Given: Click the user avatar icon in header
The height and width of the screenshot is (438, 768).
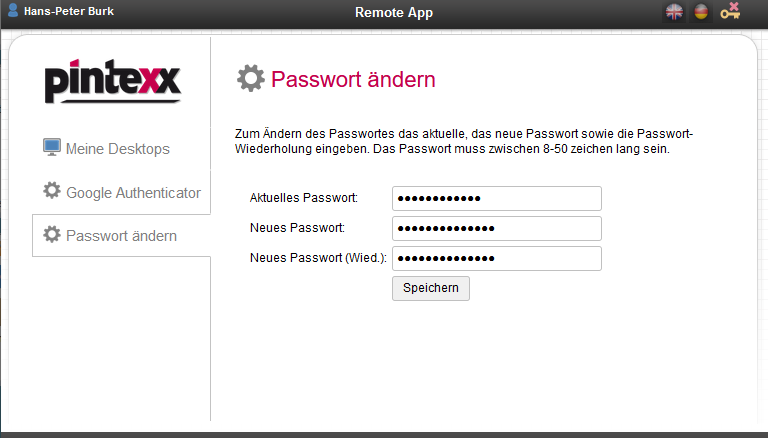Looking at the screenshot, I should [x=13, y=11].
